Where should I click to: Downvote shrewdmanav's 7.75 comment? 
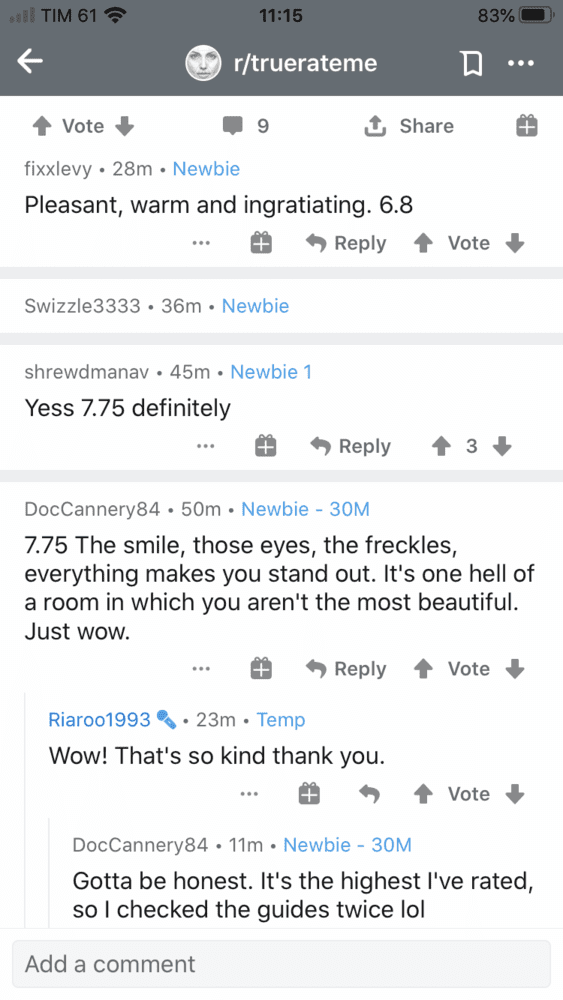[x=502, y=446]
